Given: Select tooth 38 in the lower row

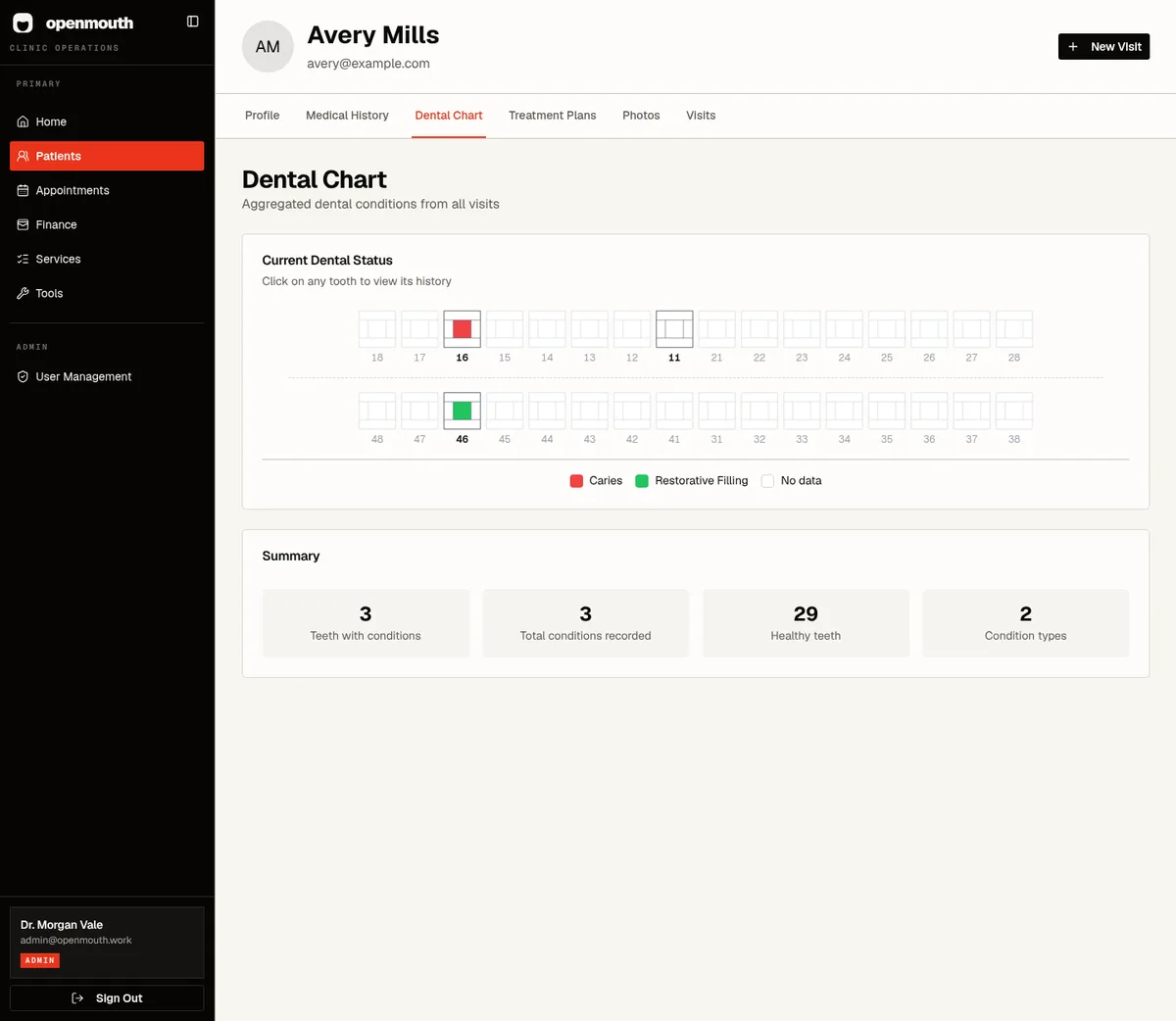Looking at the screenshot, I should (1014, 411).
